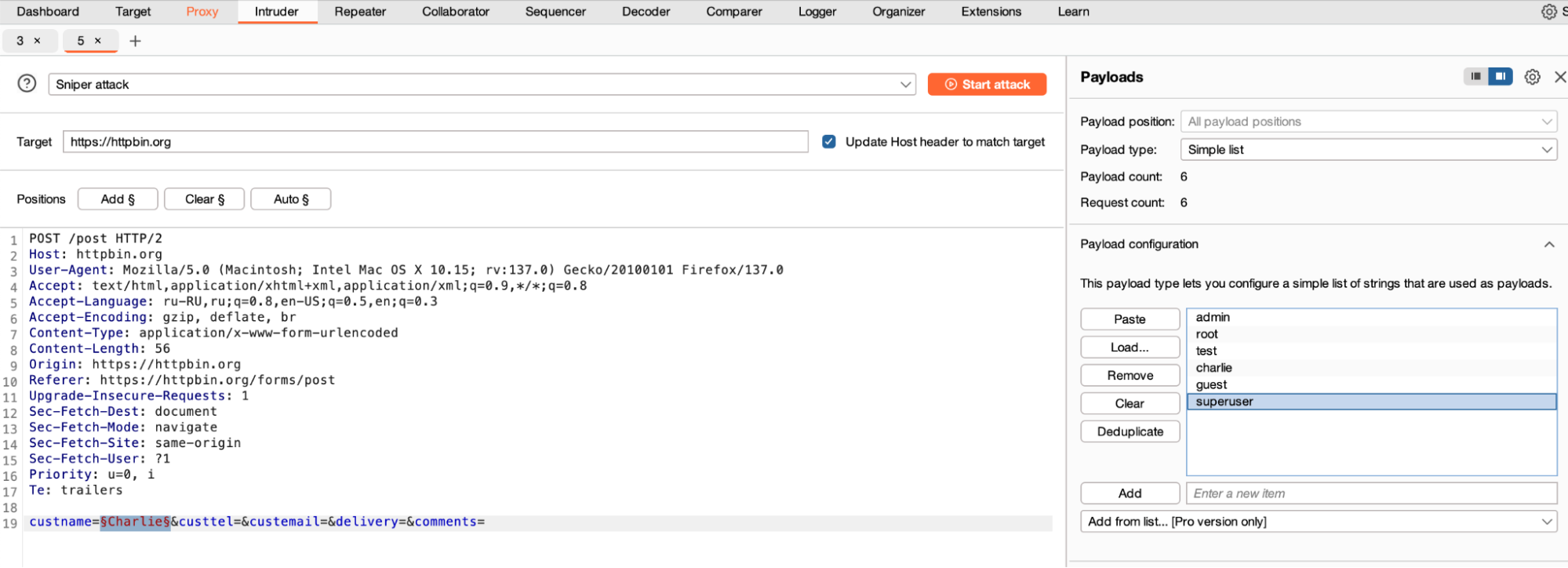Close the Payloads side panel

click(1559, 77)
